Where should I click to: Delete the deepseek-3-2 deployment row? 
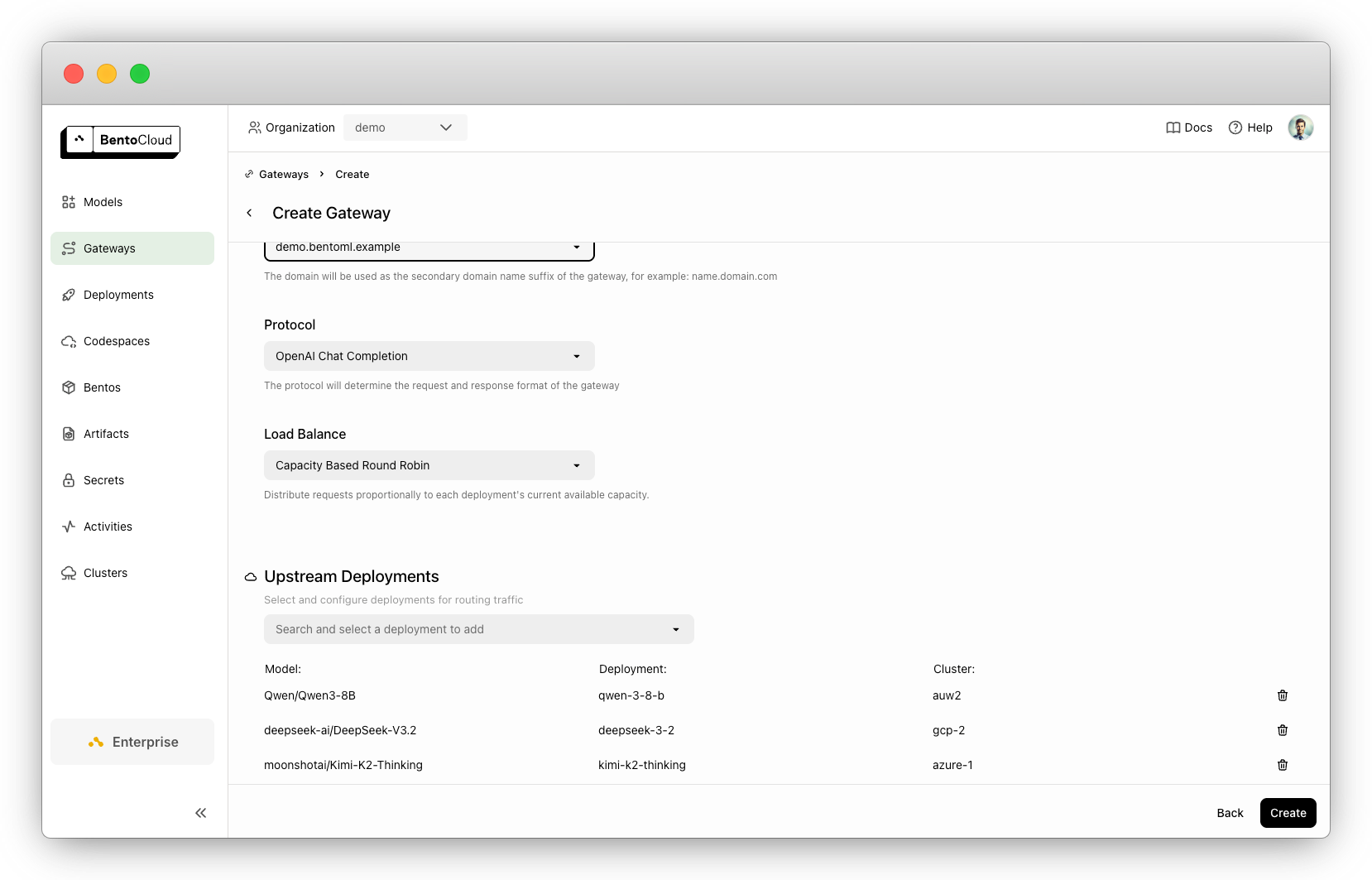[1283, 730]
